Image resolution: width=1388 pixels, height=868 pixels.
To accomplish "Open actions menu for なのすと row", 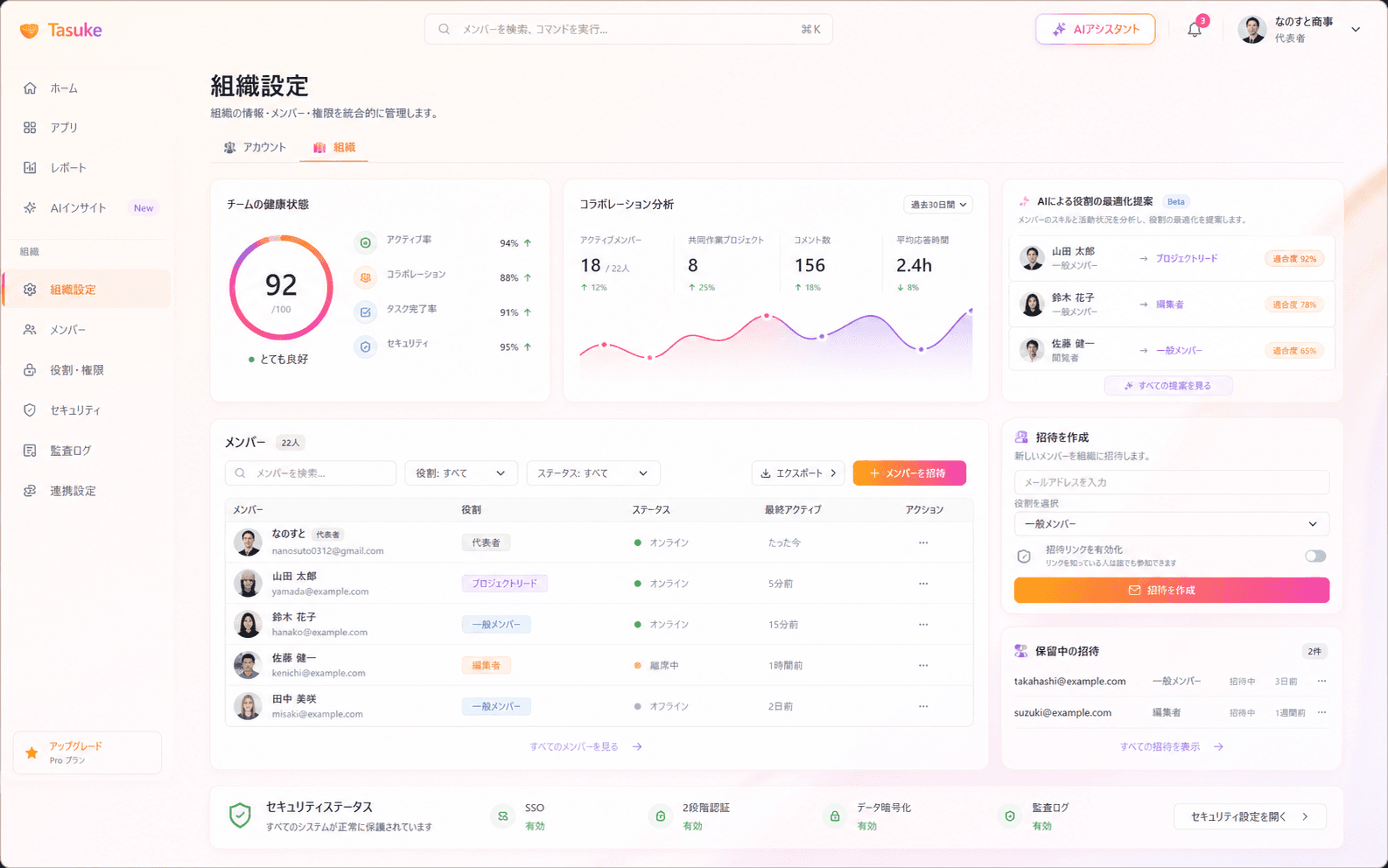I will tap(923, 542).
